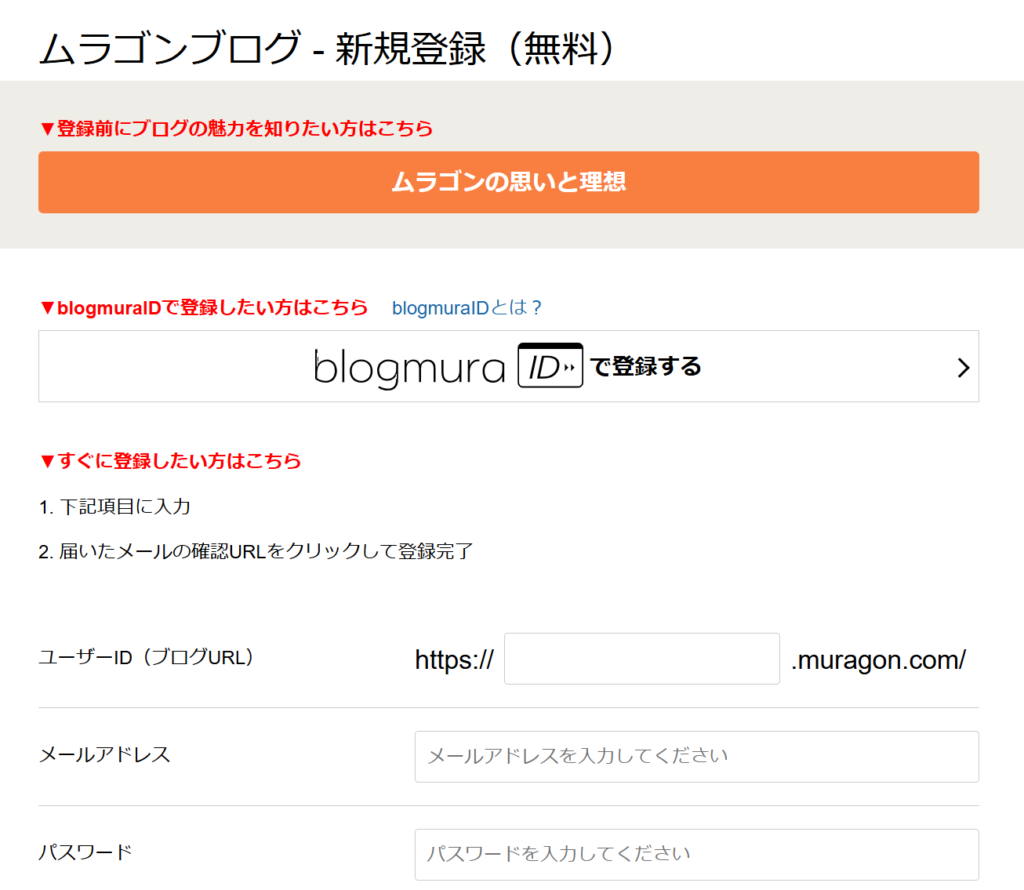Click step 1 text 下記項目に入力
1024x890 pixels.
tap(115, 507)
